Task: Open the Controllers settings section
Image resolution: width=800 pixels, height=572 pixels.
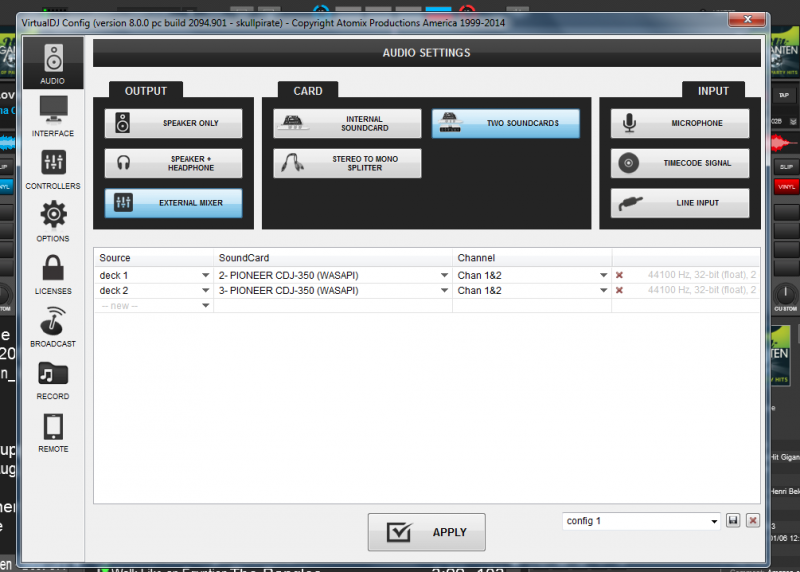Action: tap(53, 170)
